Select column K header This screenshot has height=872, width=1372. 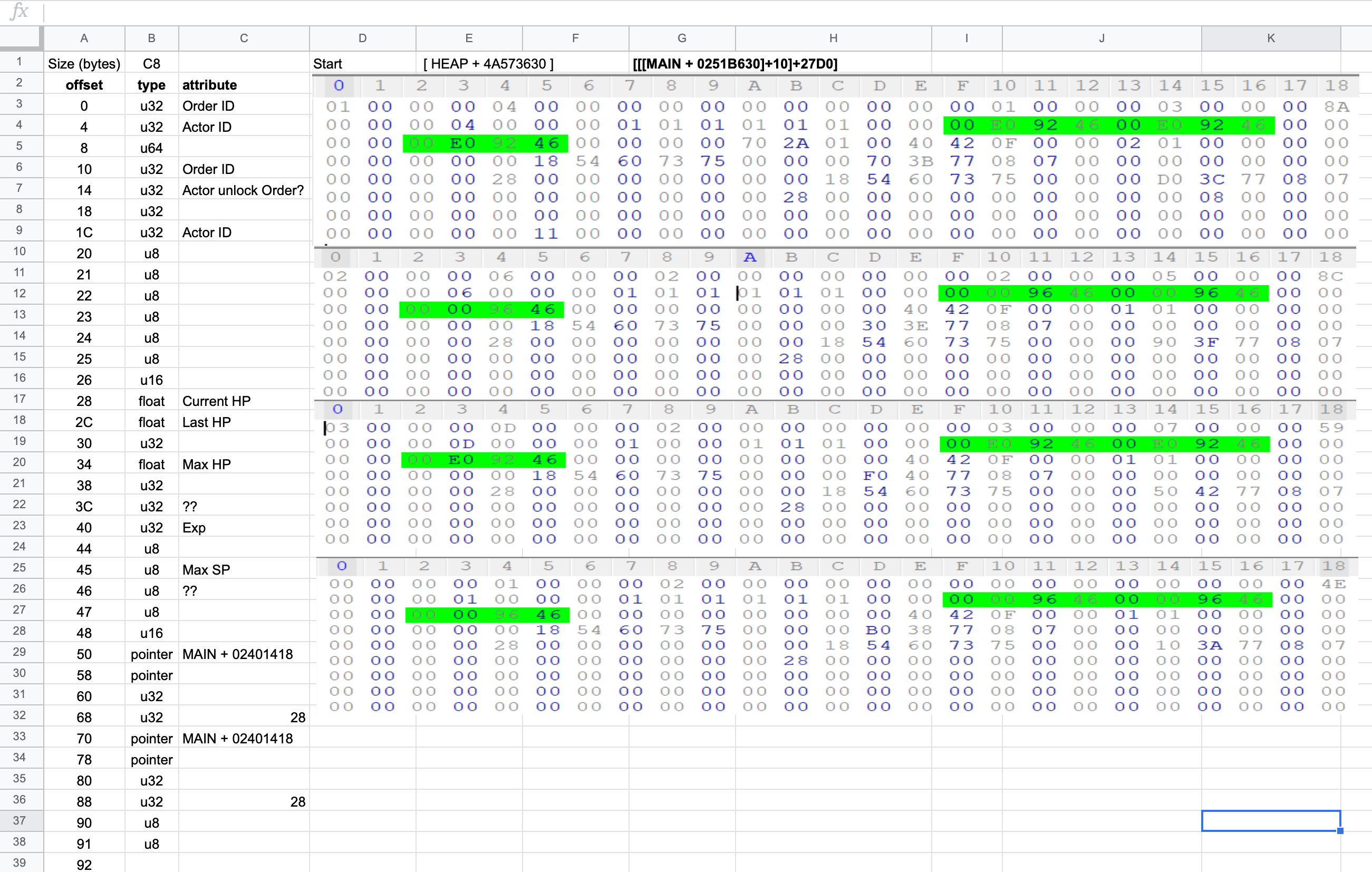coord(1271,38)
